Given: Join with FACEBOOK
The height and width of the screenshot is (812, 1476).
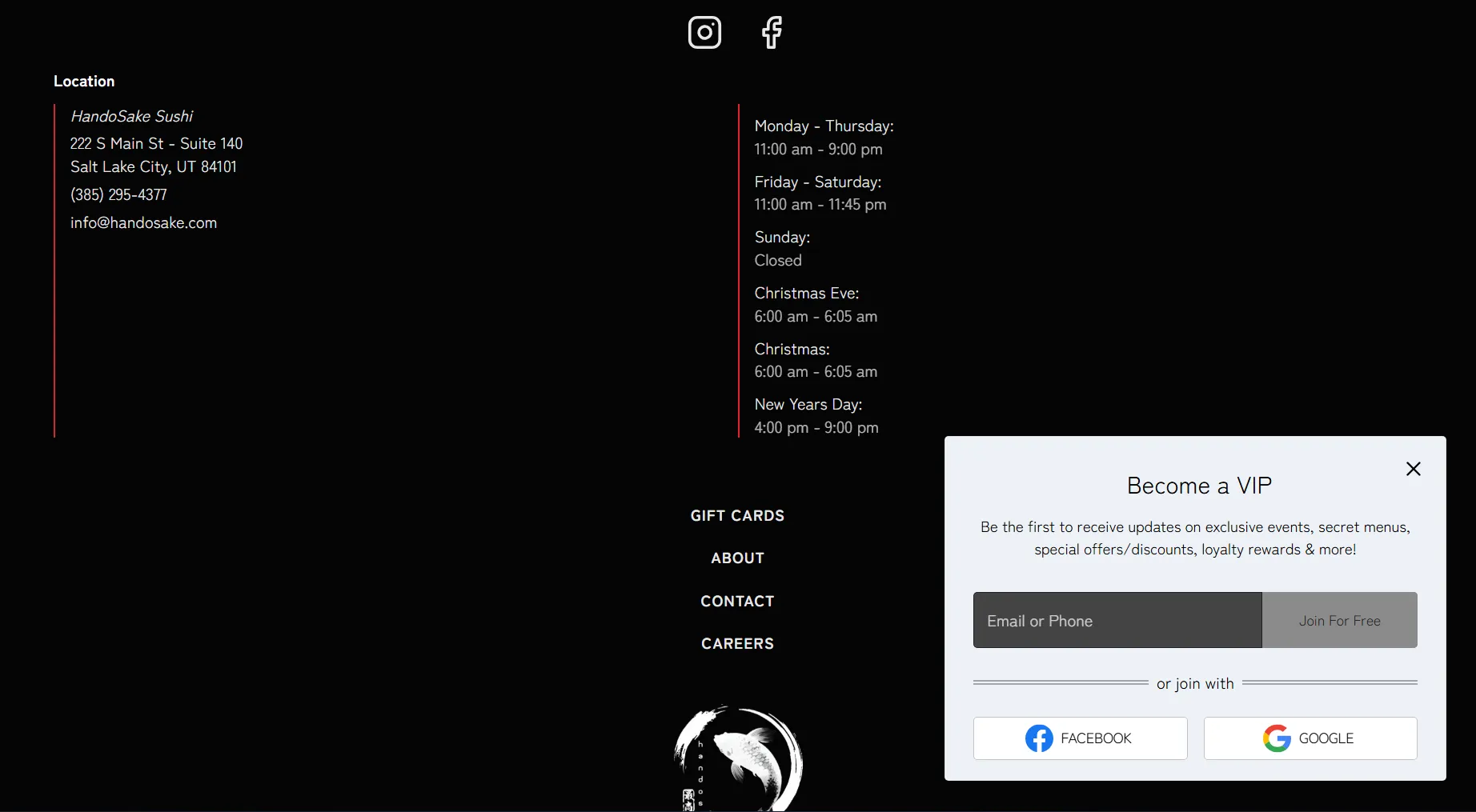Looking at the screenshot, I should pyautogui.click(x=1079, y=738).
